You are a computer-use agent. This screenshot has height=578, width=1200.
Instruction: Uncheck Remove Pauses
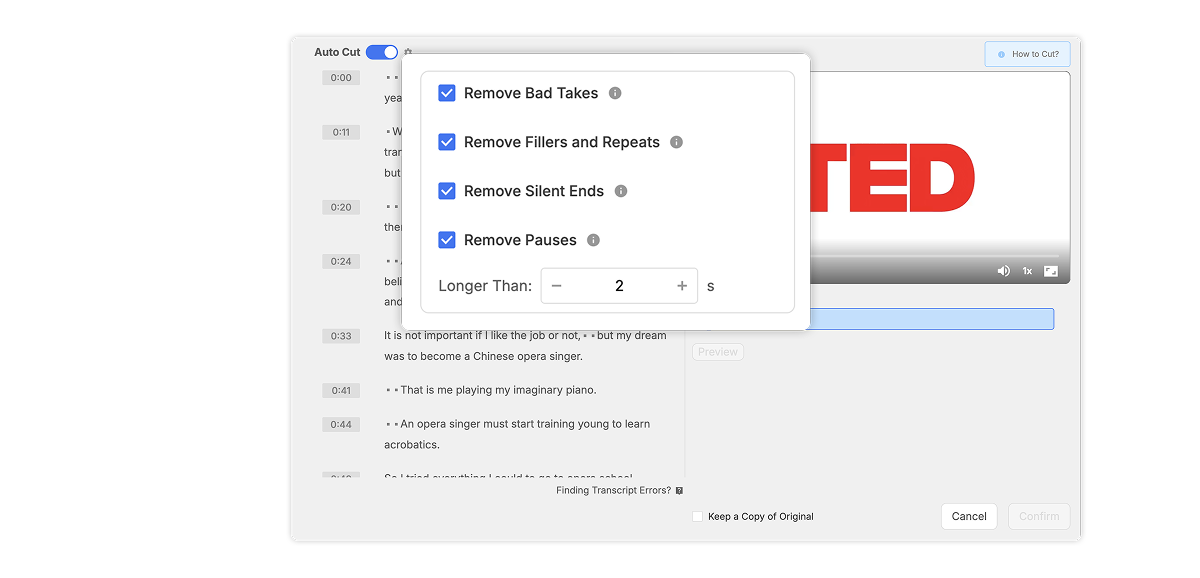(x=446, y=239)
